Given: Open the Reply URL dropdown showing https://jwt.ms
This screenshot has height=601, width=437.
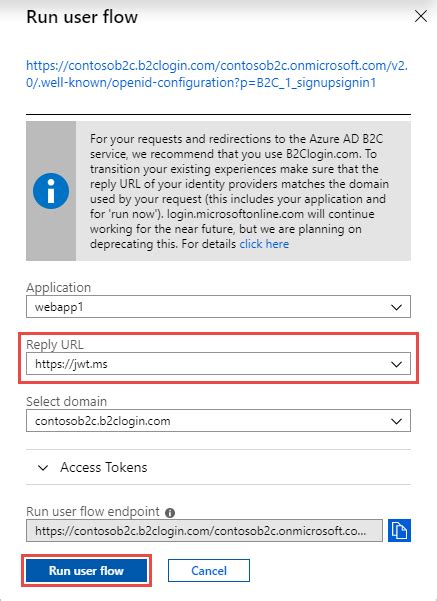Looking at the screenshot, I should tap(218, 364).
